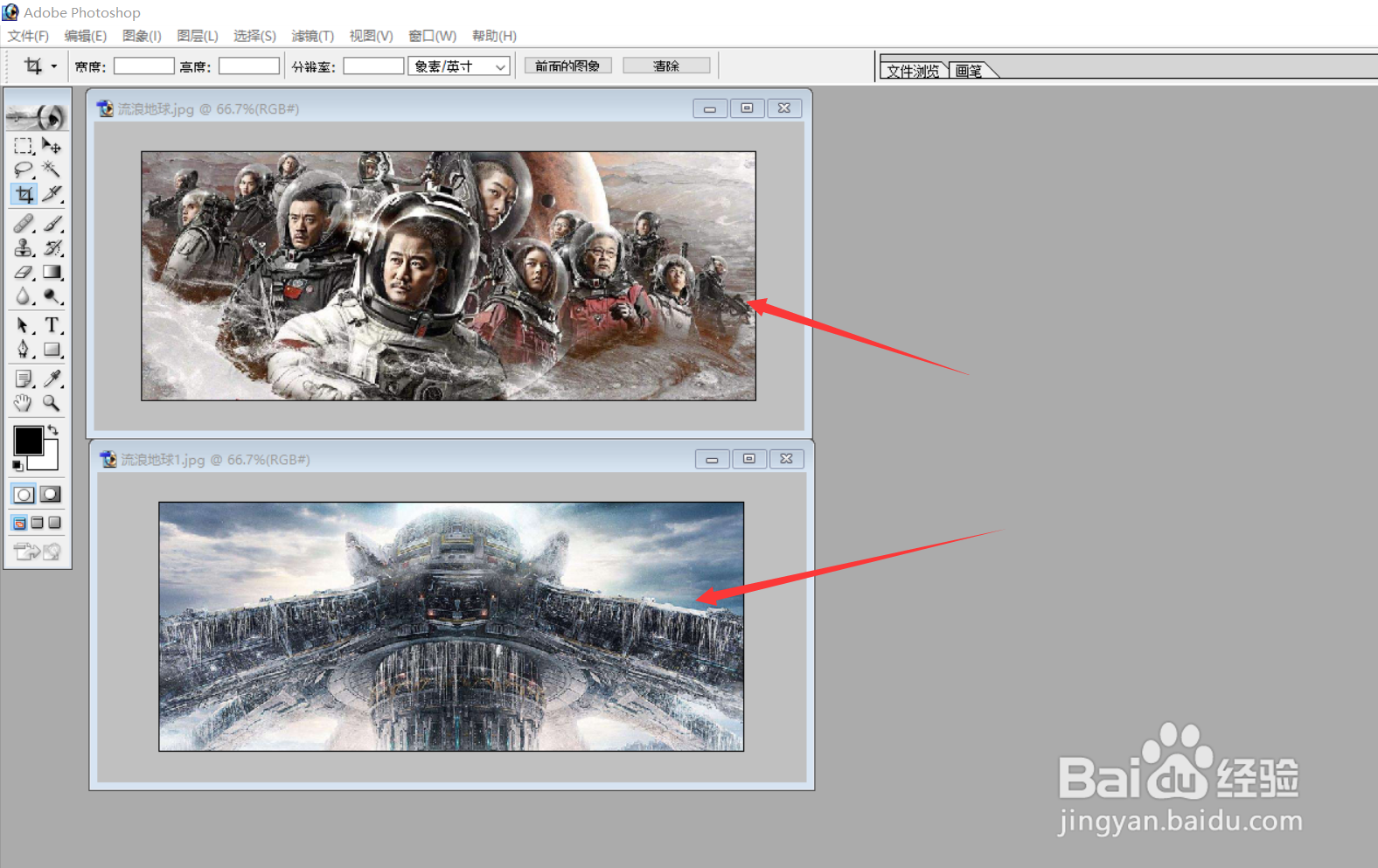Select the Lasso tool
The height and width of the screenshot is (868, 1378).
coord(24,169)
